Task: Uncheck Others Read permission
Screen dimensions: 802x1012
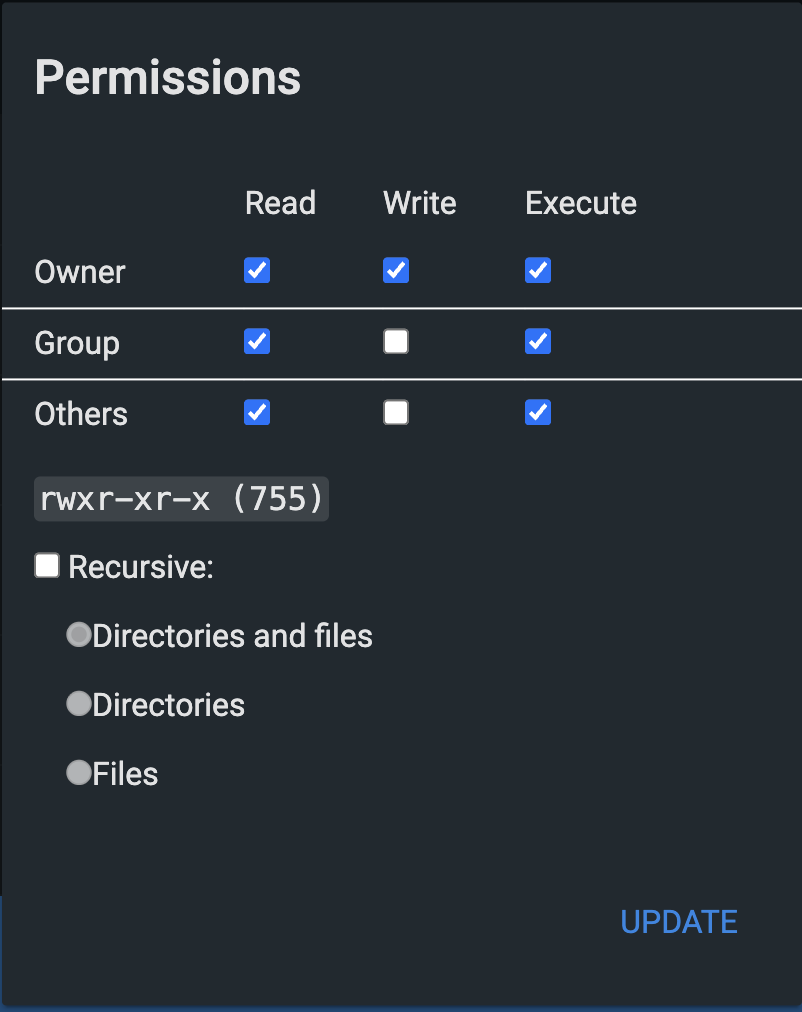Action: 257,412
